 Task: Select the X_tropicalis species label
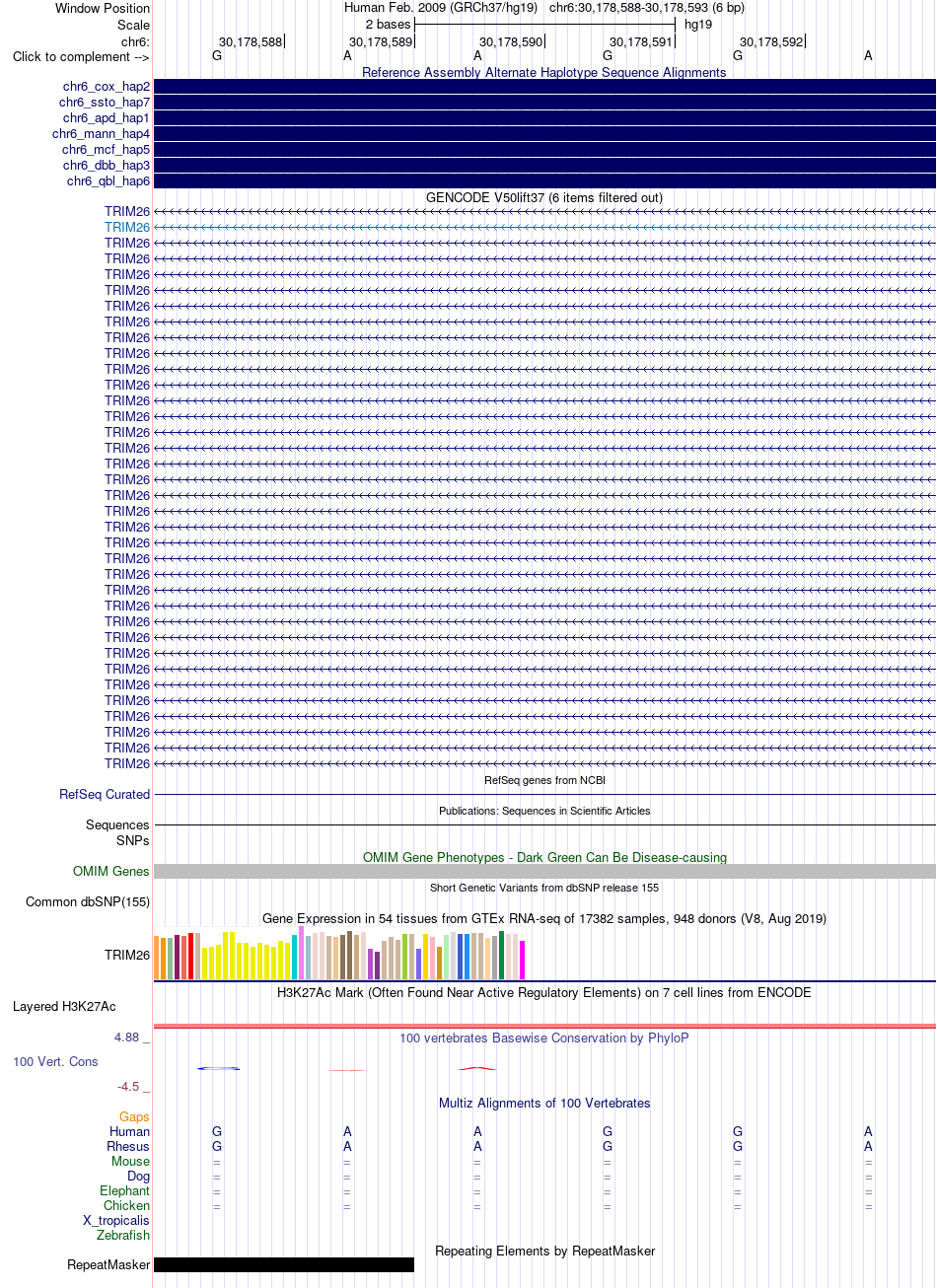tap(116, 1220)
